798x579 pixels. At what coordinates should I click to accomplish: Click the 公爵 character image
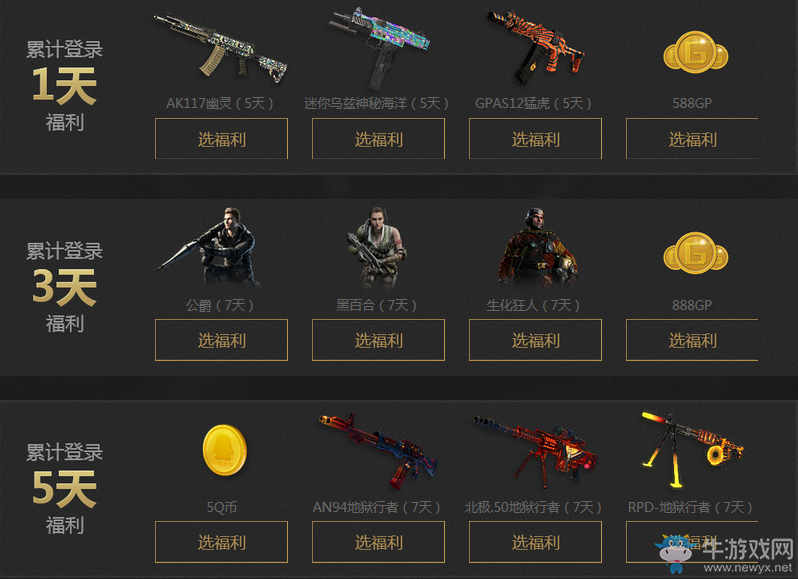(209, 248)
